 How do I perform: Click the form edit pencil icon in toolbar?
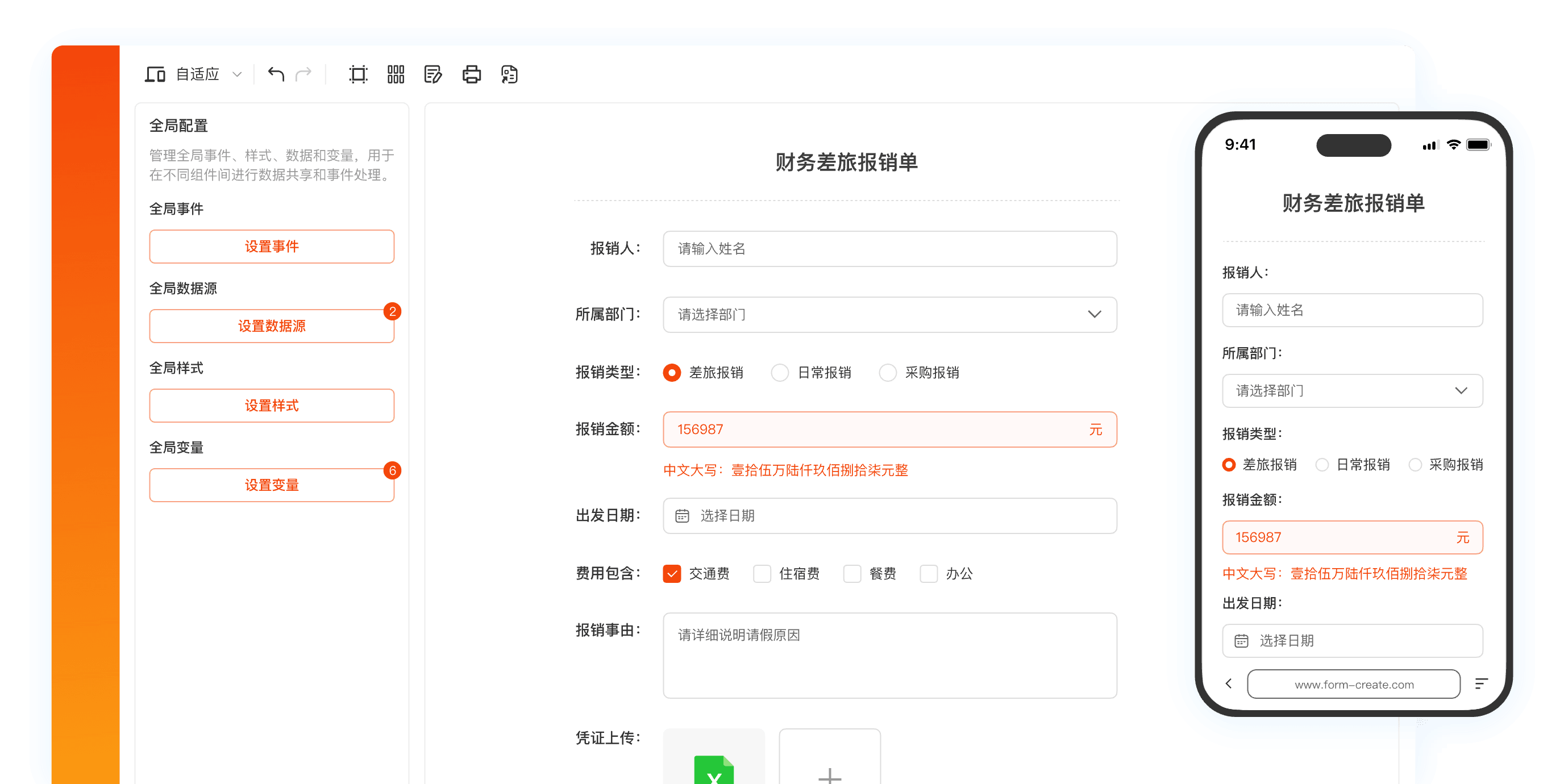434,74
